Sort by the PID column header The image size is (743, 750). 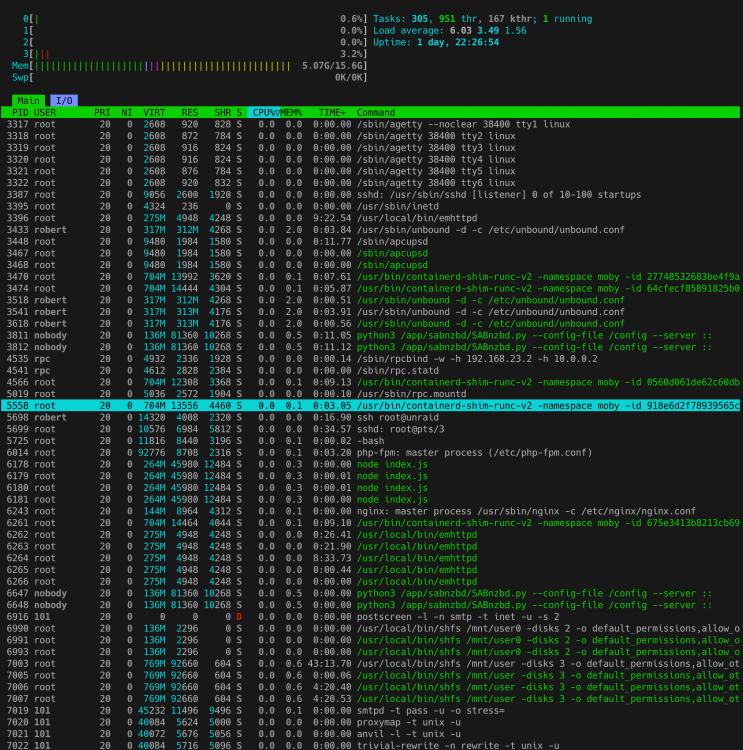(x=20, y=112)
